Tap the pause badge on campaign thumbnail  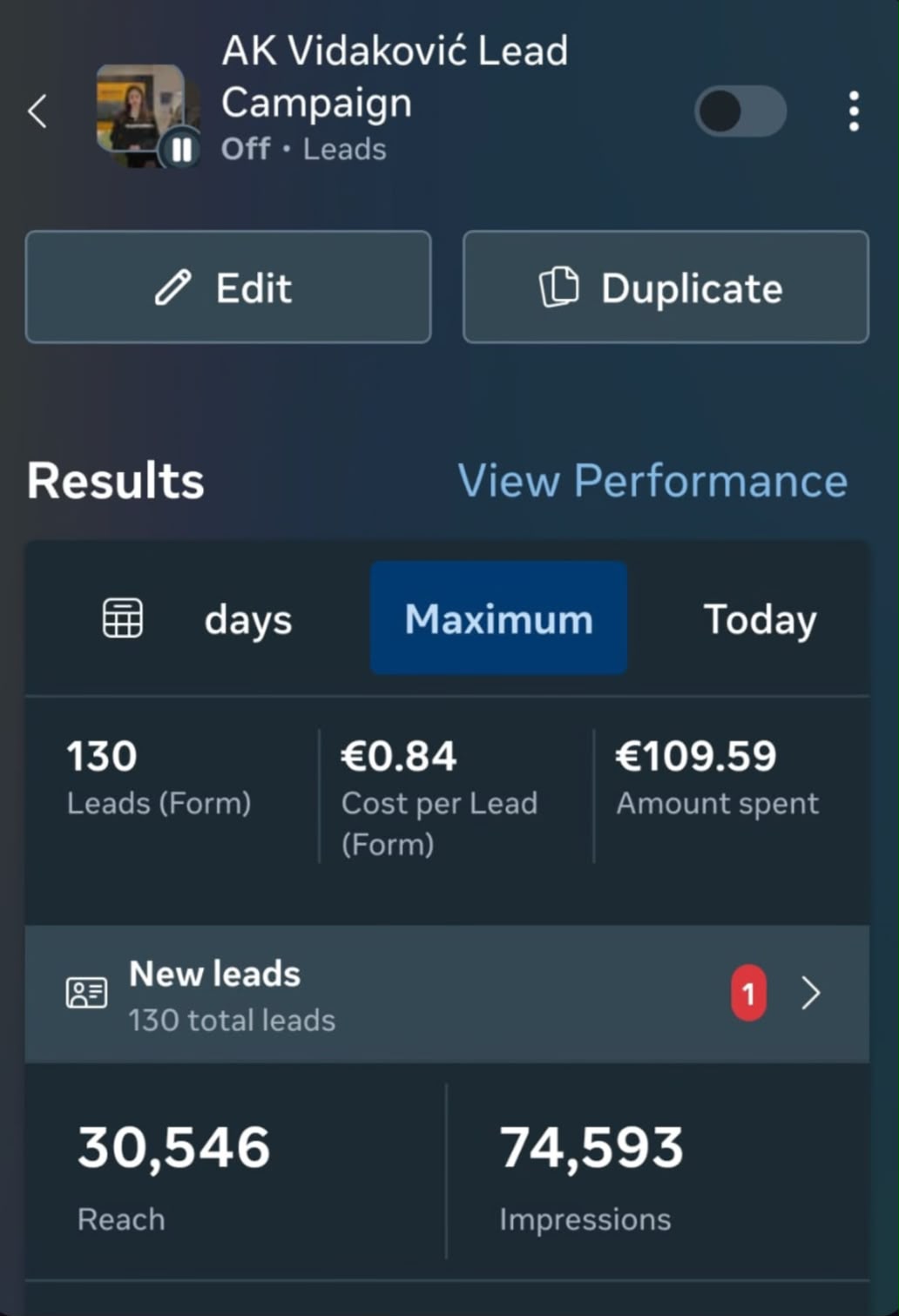point(181,150)
